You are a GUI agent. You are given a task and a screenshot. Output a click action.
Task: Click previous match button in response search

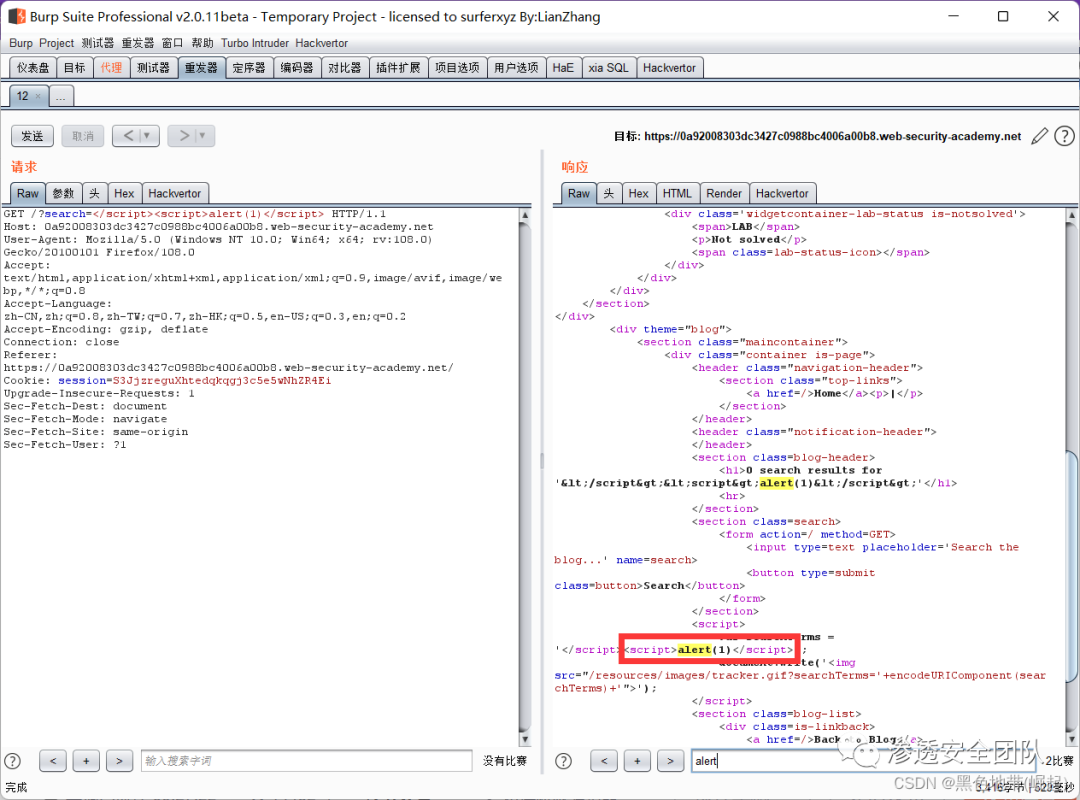coord(604,761)
